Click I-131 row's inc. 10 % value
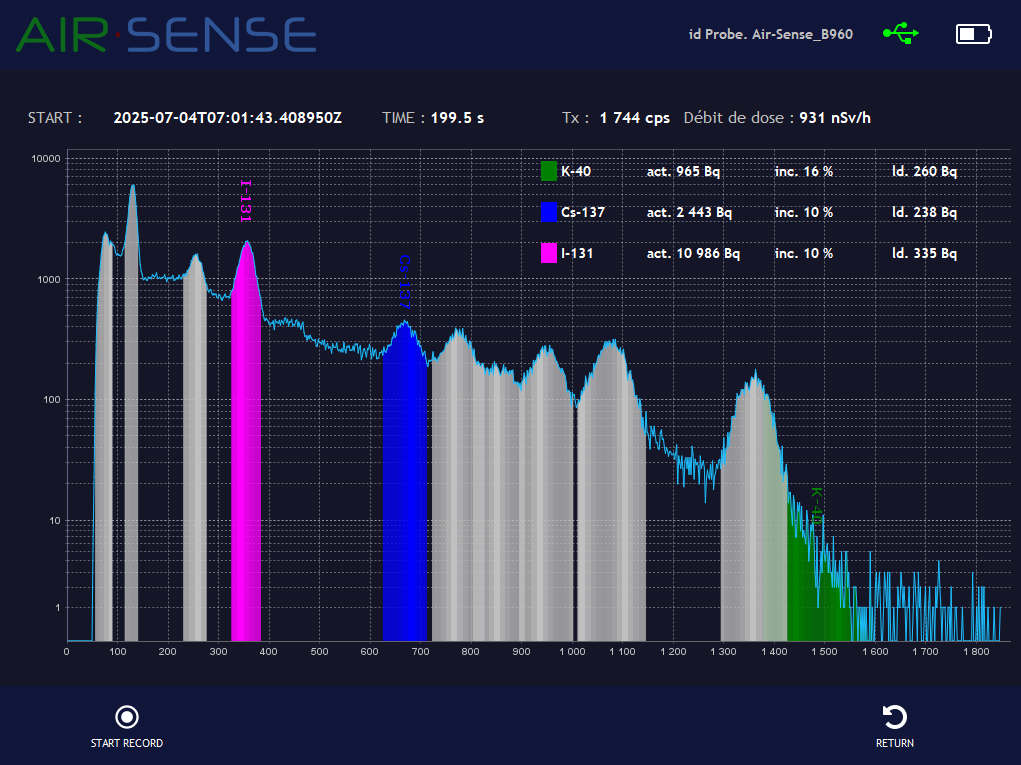 (804, 253)
